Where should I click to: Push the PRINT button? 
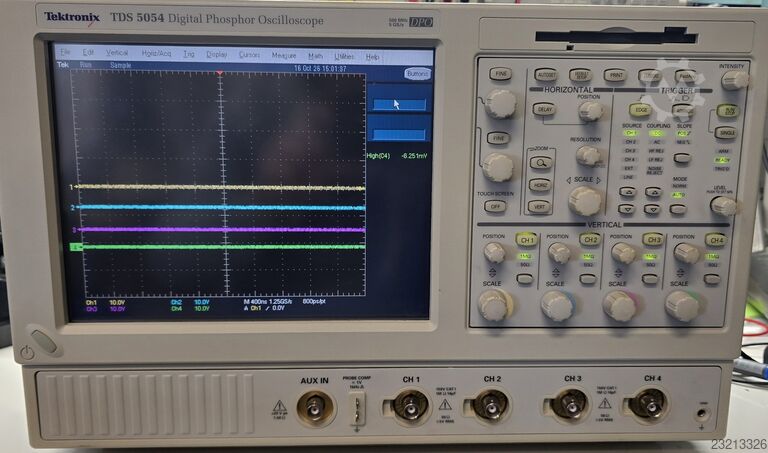[x=615, y=75]
